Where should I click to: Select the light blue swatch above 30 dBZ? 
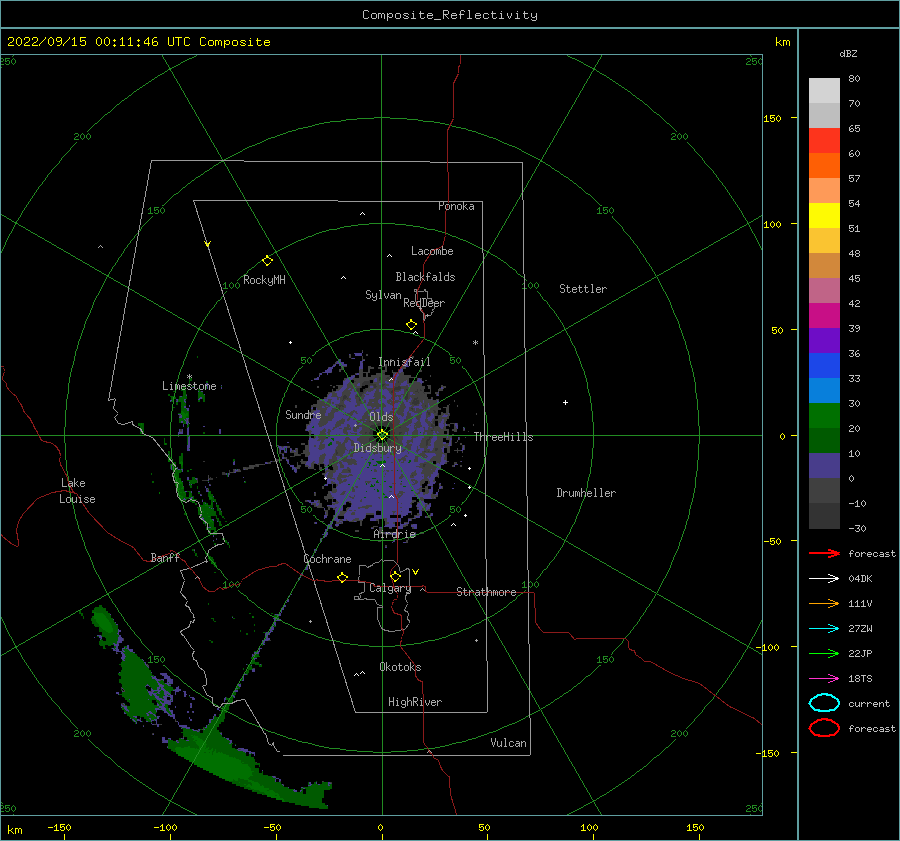[x=824, y=390]
